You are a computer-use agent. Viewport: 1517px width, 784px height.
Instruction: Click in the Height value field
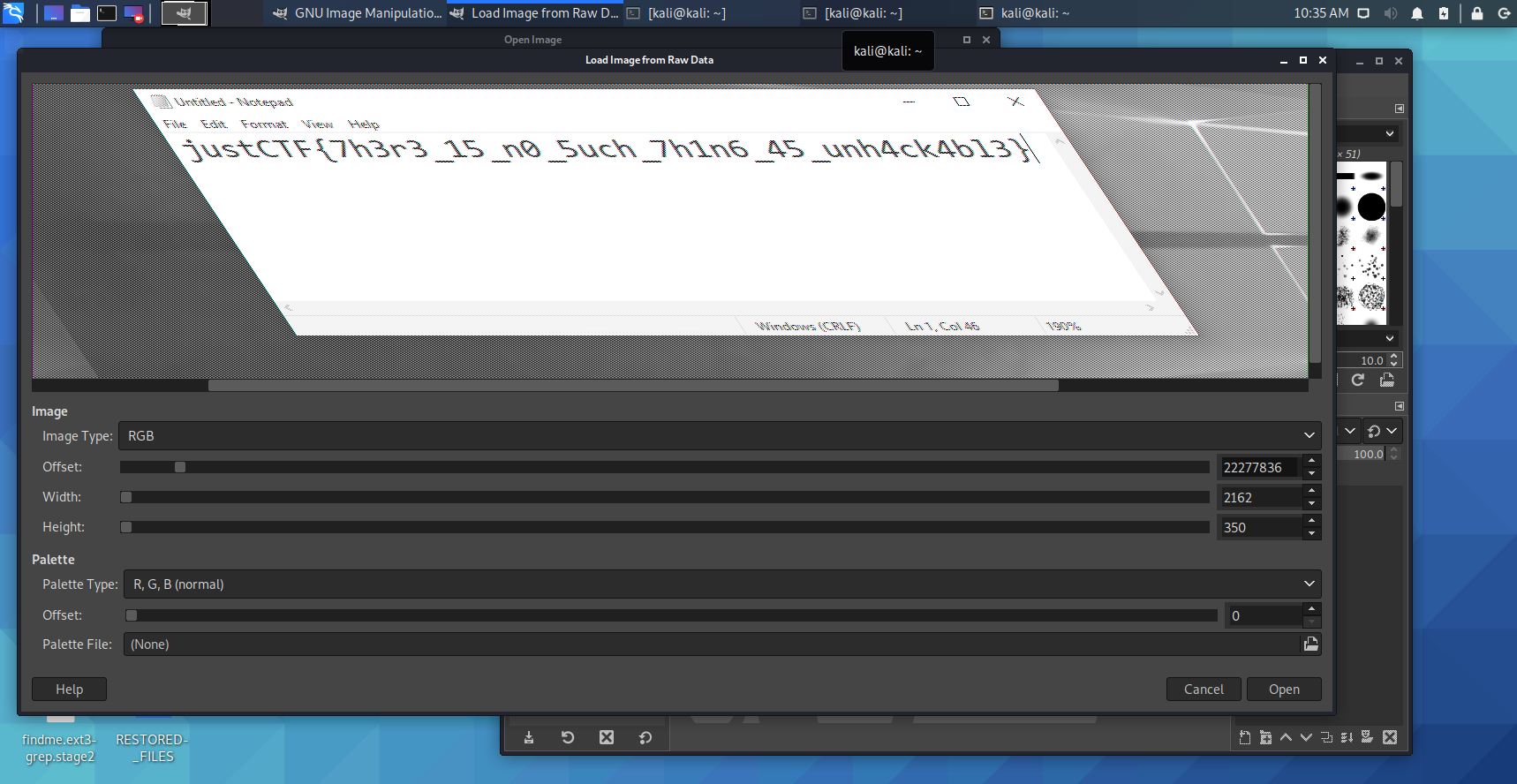(x=1258, y=528)
